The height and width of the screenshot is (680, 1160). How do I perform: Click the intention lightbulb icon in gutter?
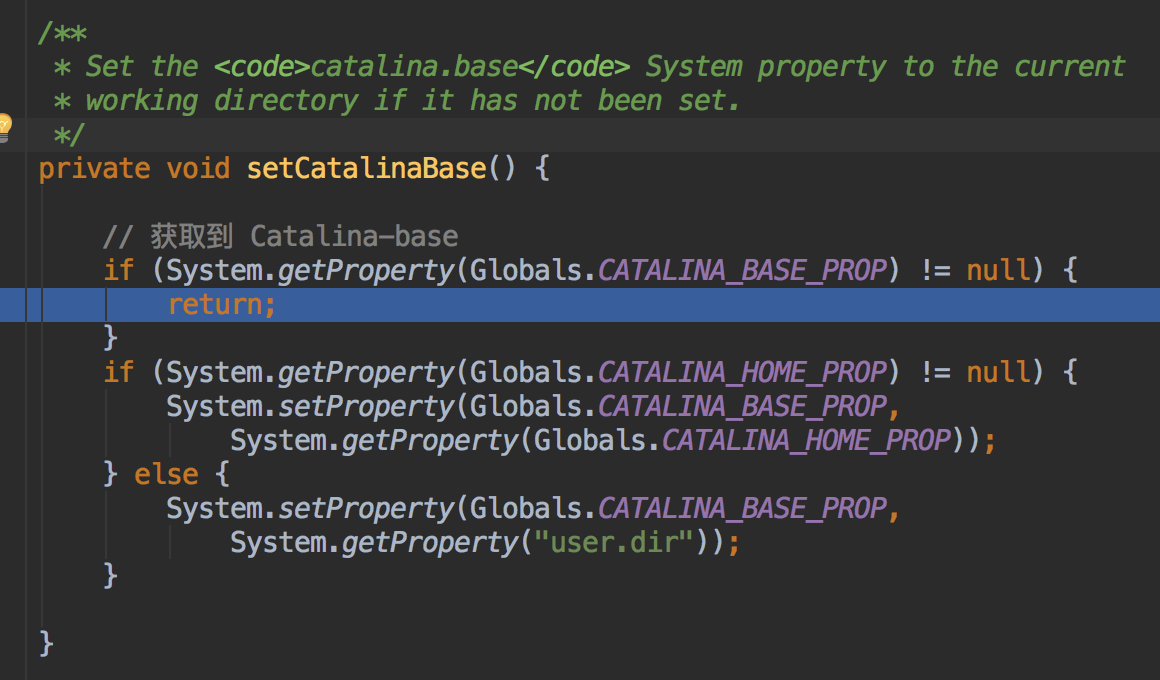click(x=4, y=127)
